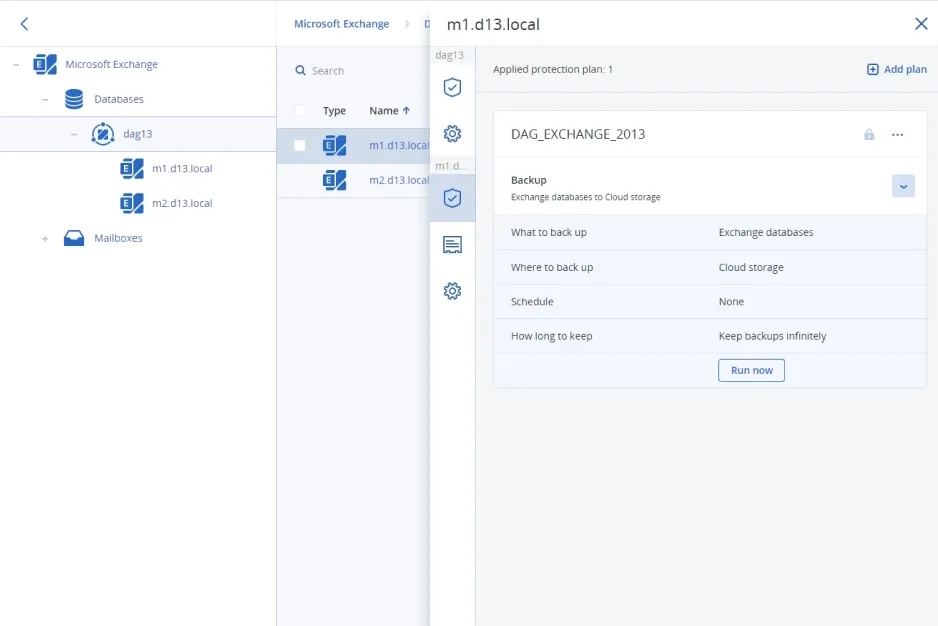Check the box next to m1.d13.local

[299, 145]
